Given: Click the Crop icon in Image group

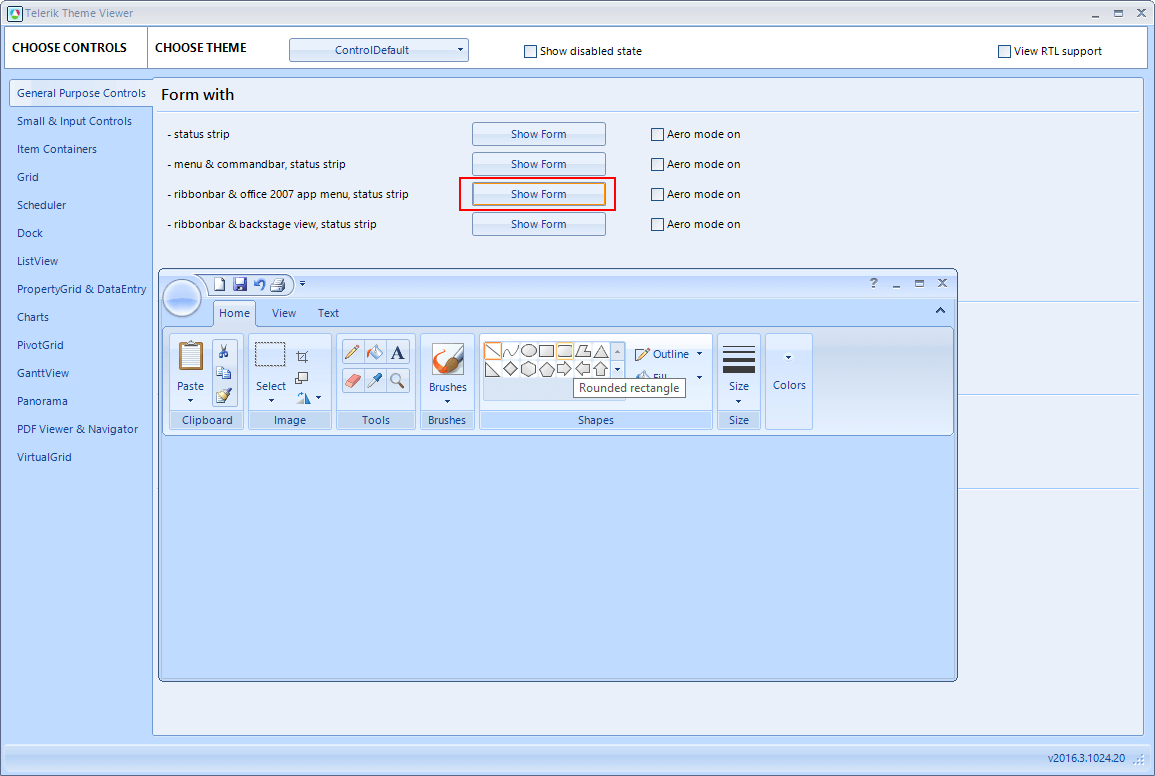Looking at the screenshot, I should coord(302,357).
